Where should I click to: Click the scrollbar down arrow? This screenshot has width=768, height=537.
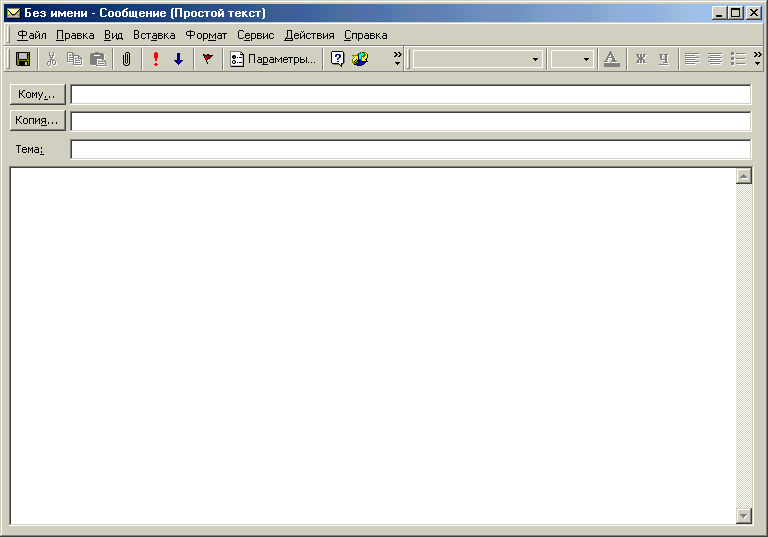744,515
